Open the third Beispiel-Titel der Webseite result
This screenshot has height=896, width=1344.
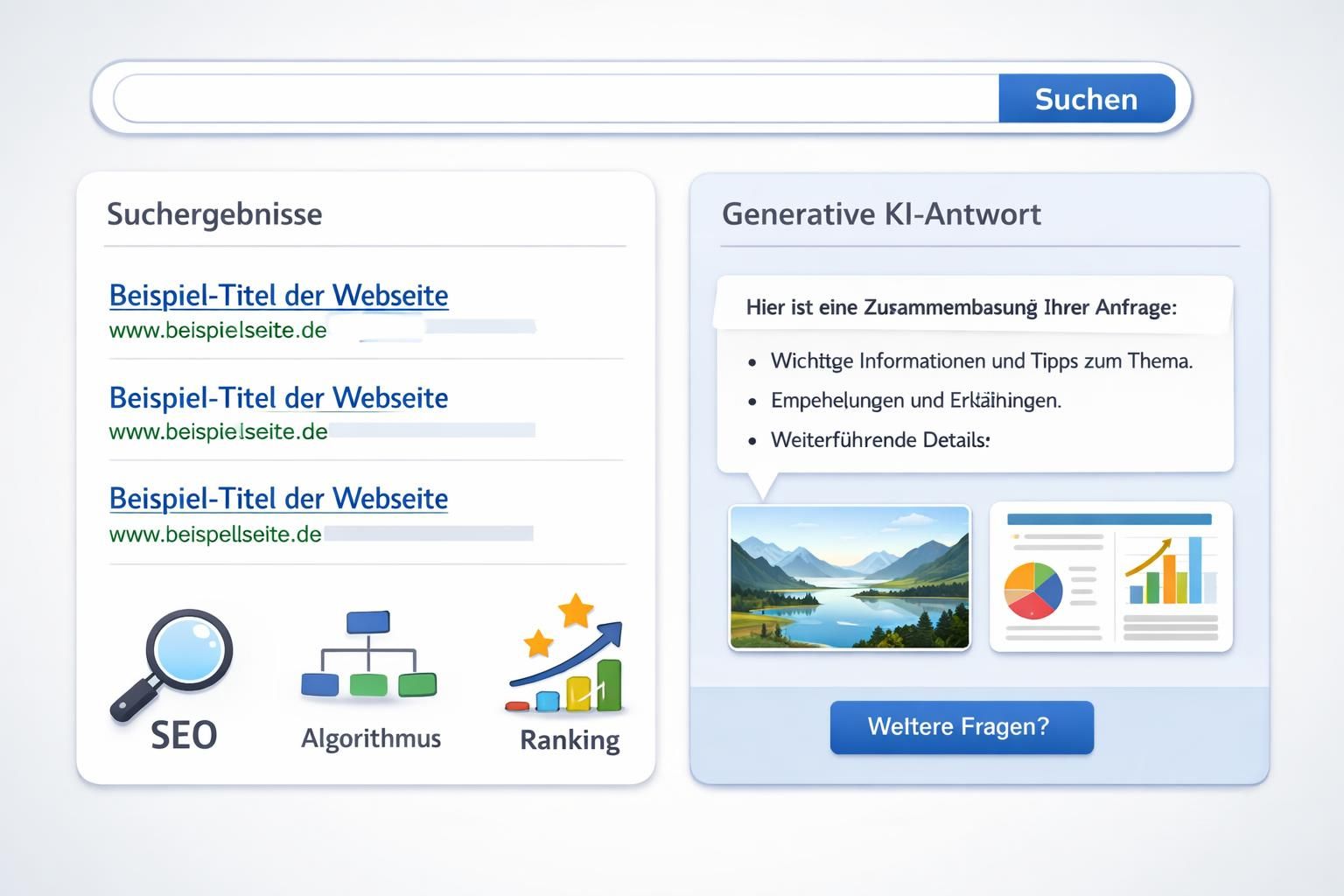(x=278, y=499)
